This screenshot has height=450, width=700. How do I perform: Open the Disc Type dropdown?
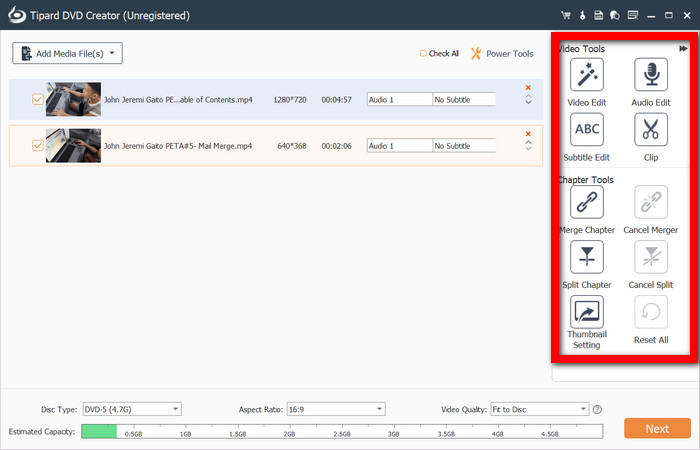[132, 409]
